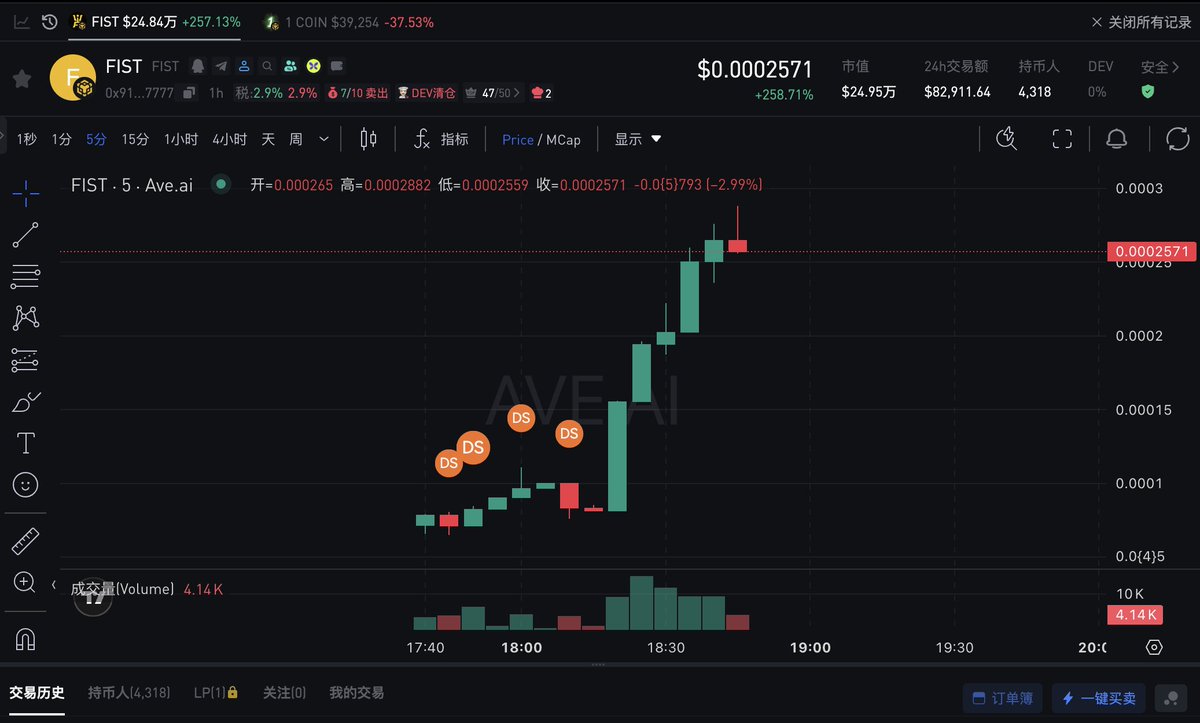Screen dimensions: 1200x723
Task: Open the alert bell icon
Action: pos(1118,139)
